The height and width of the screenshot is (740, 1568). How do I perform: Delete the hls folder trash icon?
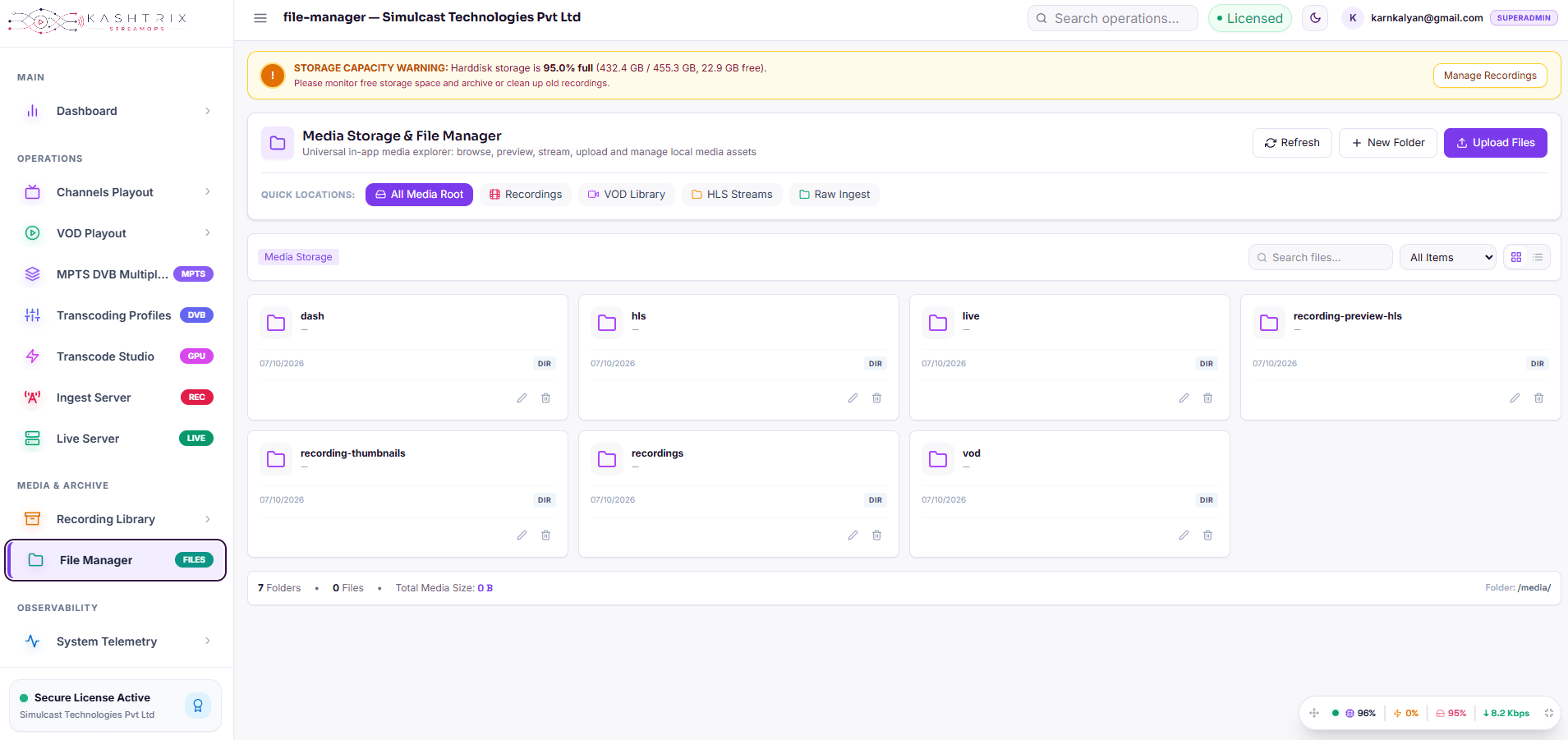(877, 398)
